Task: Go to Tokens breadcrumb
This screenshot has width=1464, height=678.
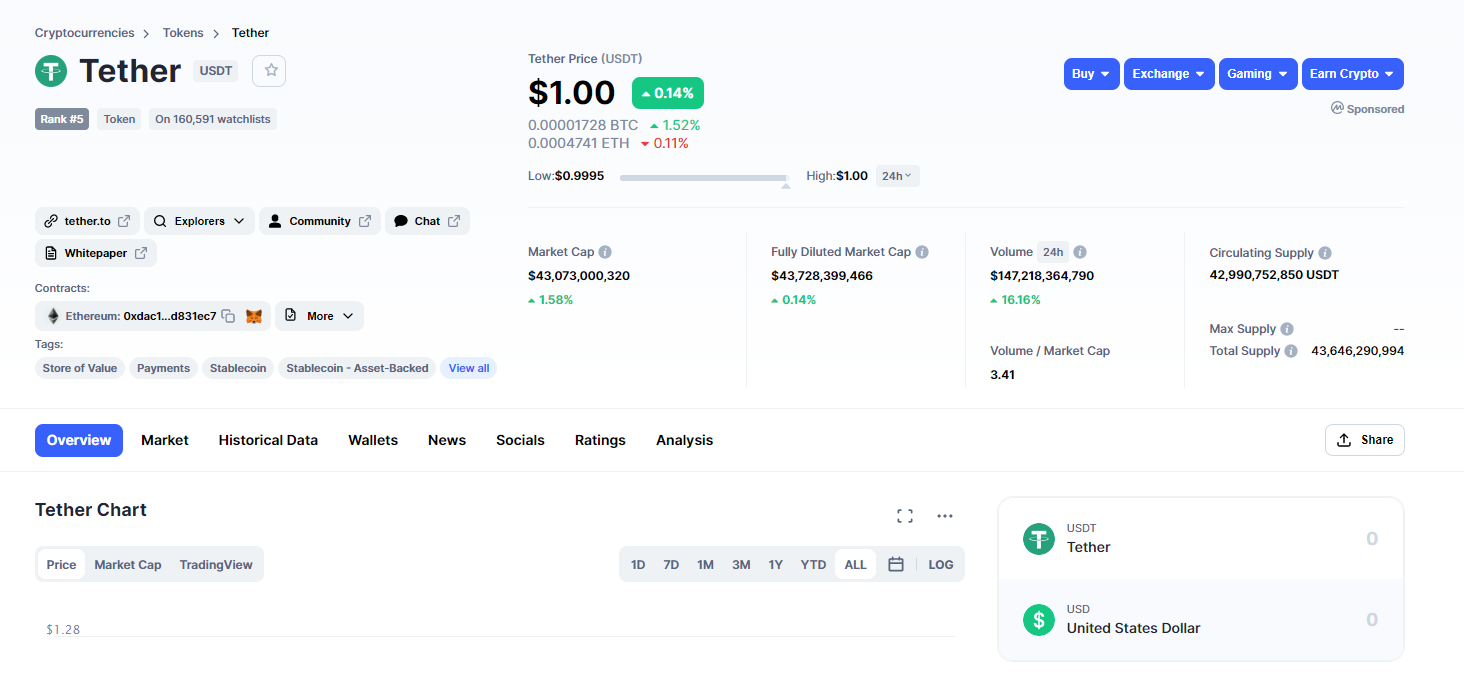Action: pos(183,33)
